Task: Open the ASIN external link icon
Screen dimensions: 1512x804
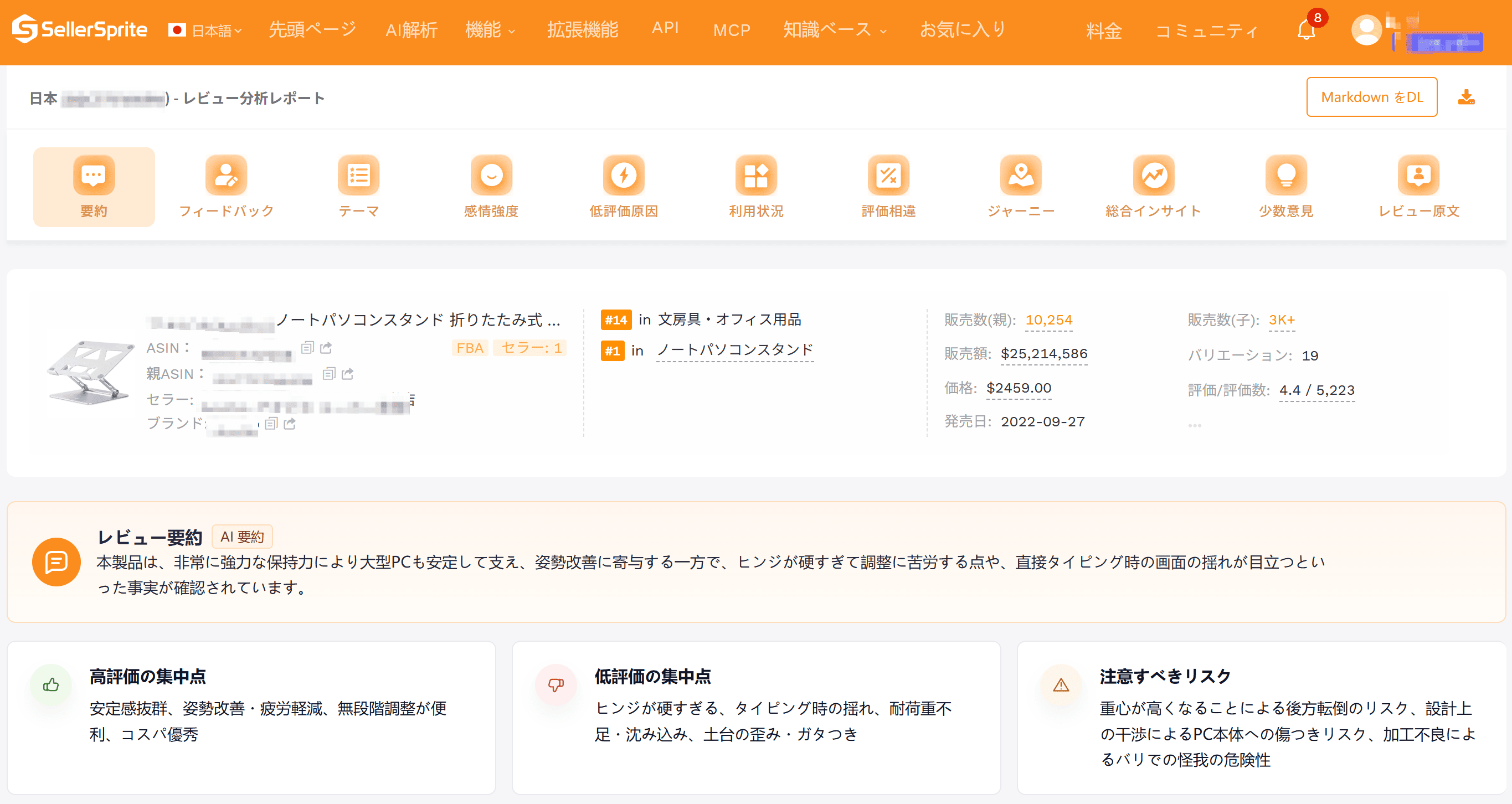Action: (x=326, y=348)
